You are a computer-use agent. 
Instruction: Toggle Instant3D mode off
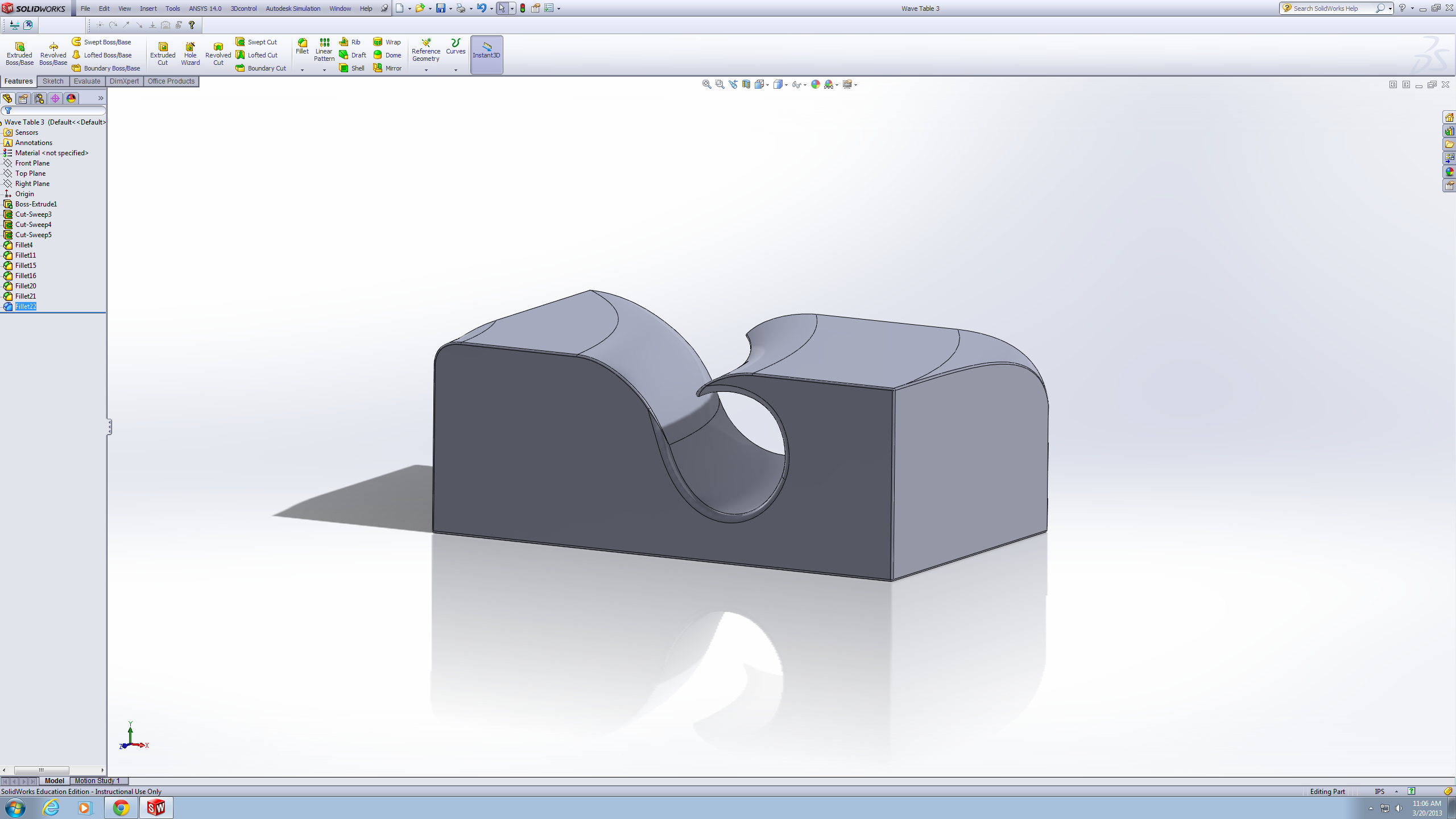(x=487, y=54)
